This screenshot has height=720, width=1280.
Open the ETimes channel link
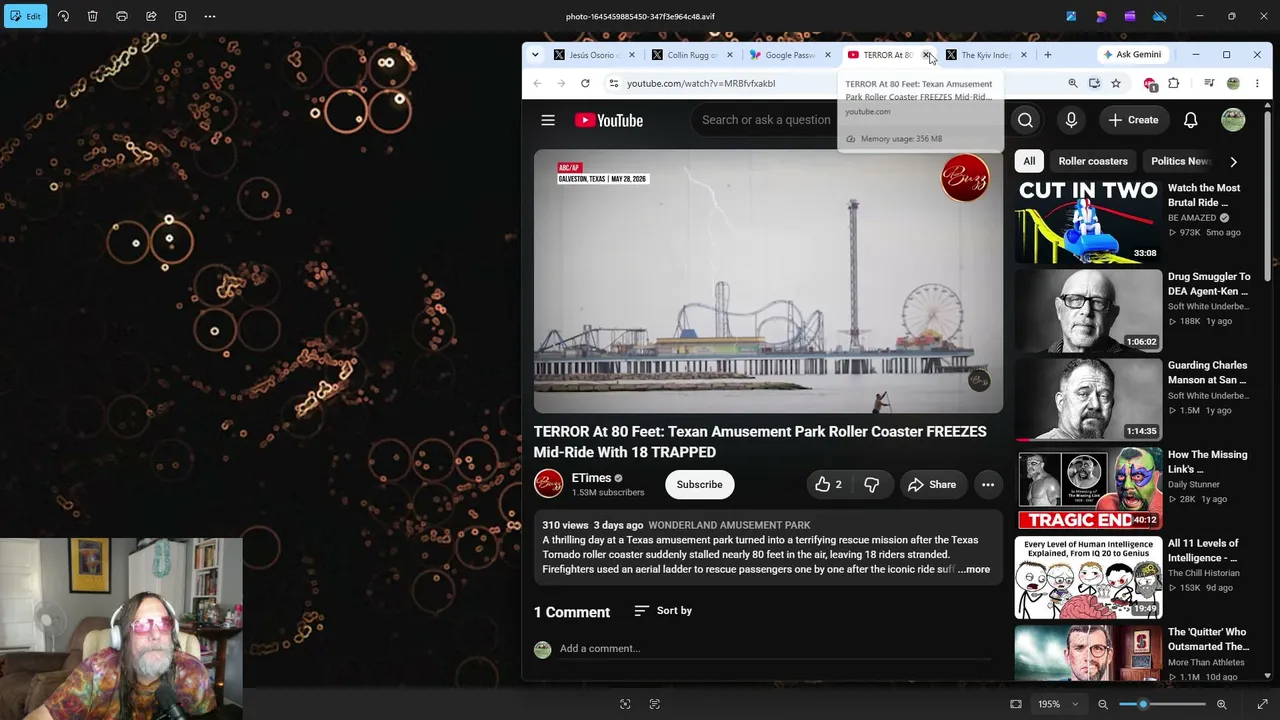[x=591, y=478]
